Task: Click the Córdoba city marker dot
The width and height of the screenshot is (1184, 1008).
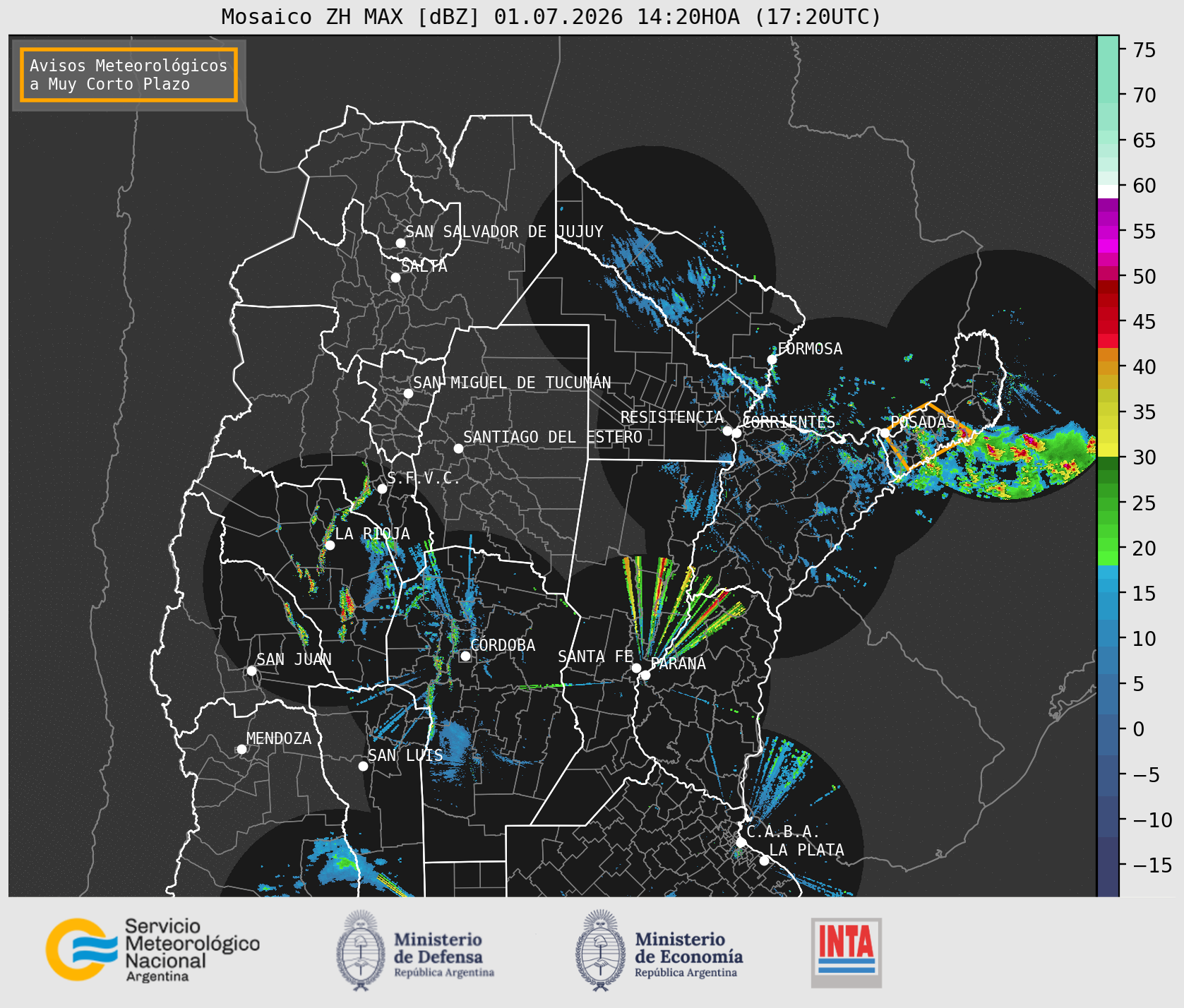Action: [x=465, y=656]
